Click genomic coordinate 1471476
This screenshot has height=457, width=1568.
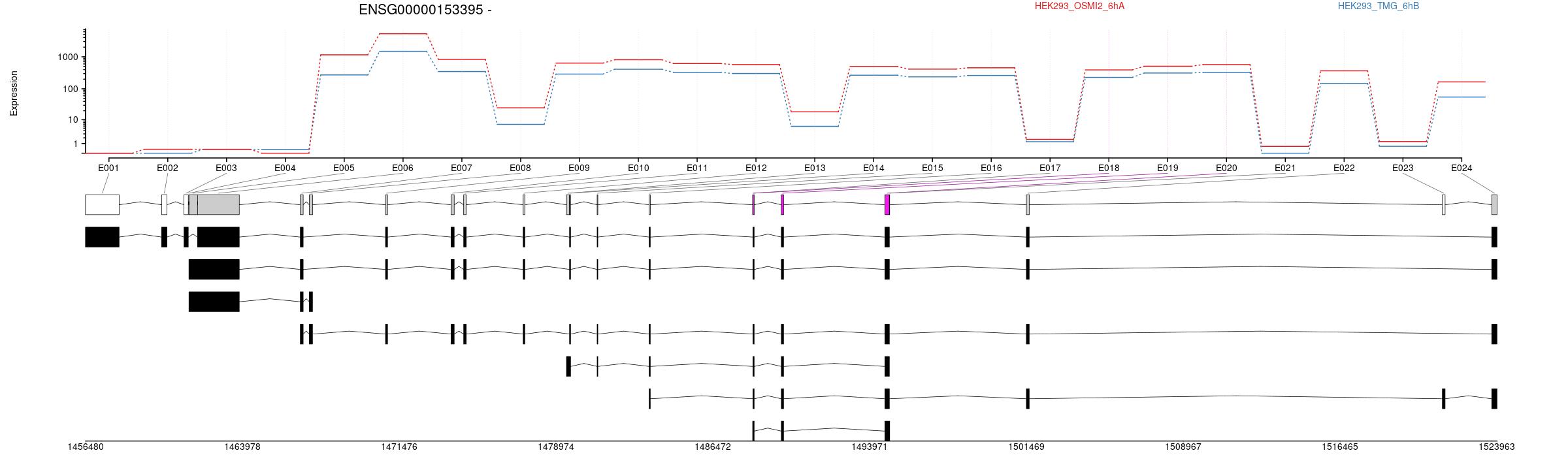(399, 447)
